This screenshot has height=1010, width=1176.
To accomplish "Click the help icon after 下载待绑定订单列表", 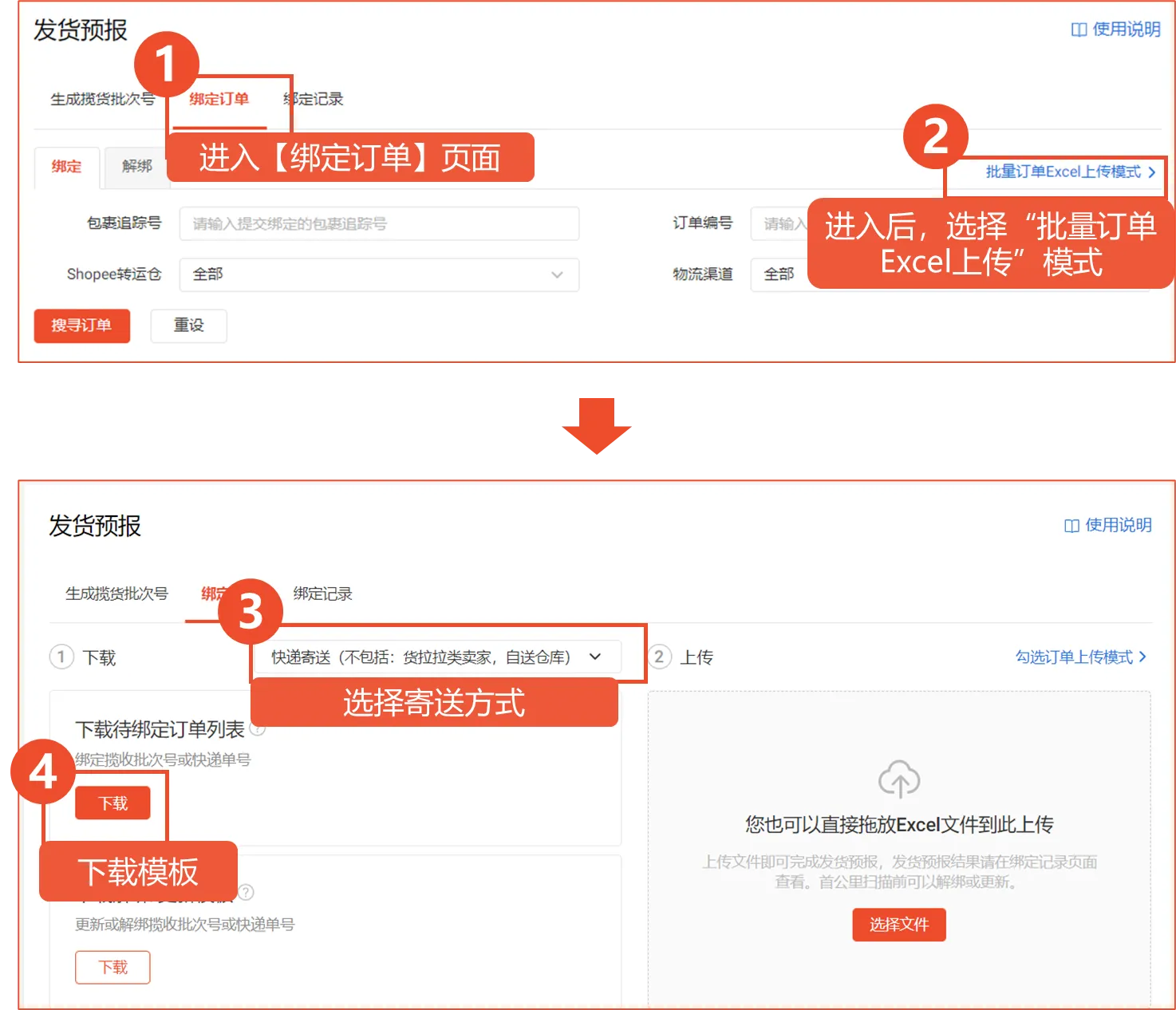I will coord(257,728).
